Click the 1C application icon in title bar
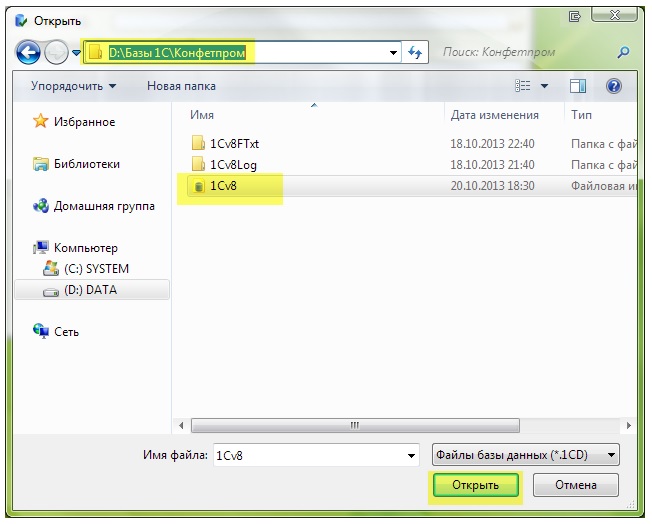Image resolution: width=652 pixels, height=524 pixels. pos(21,20)
